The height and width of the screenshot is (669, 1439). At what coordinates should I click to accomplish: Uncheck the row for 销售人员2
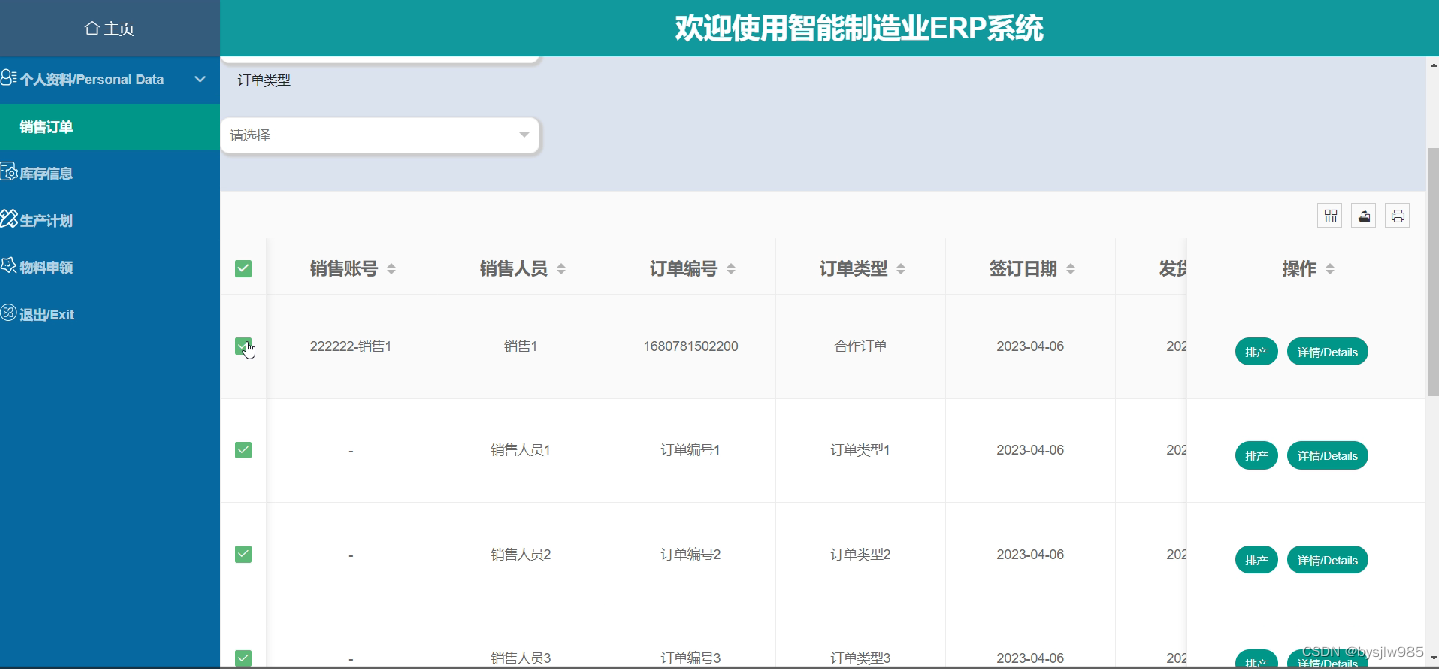[x=243, y=554]
